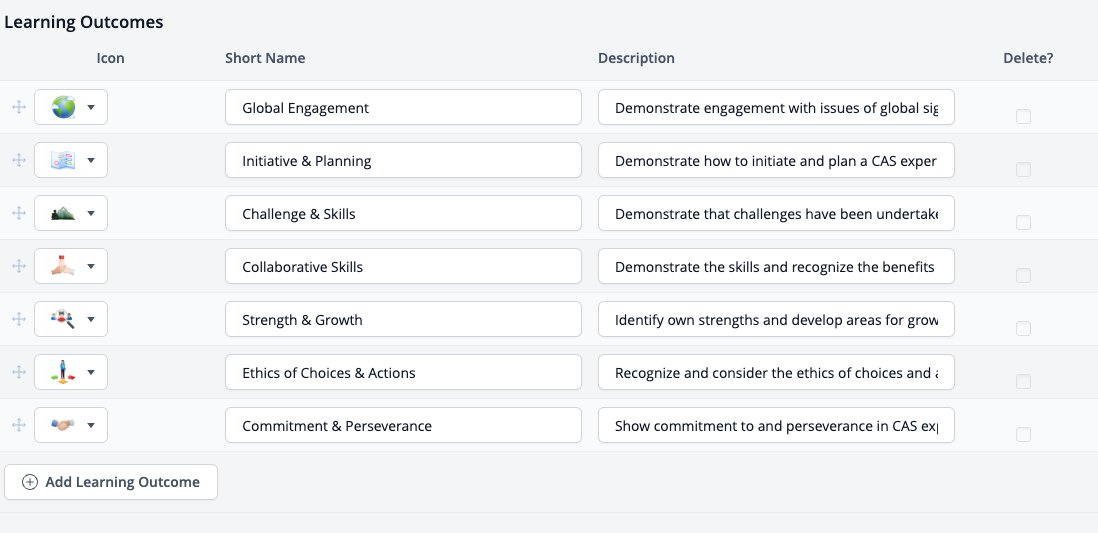
Task: Click the Challenge & Skills short name field
Action: tap(403, 213)
